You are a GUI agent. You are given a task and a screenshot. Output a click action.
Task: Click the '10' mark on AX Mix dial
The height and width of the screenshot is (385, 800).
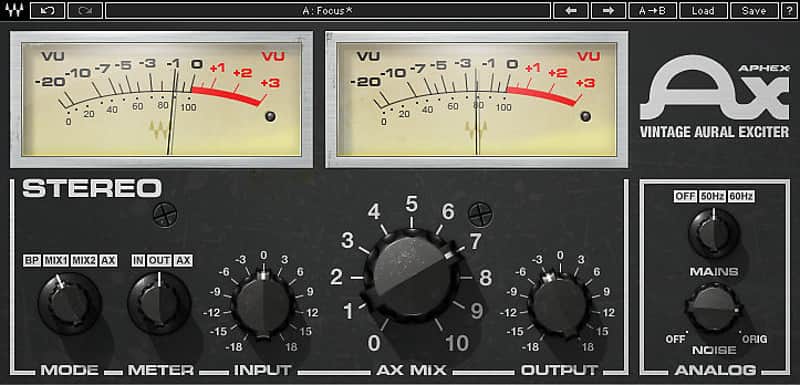tap(457, 344)
